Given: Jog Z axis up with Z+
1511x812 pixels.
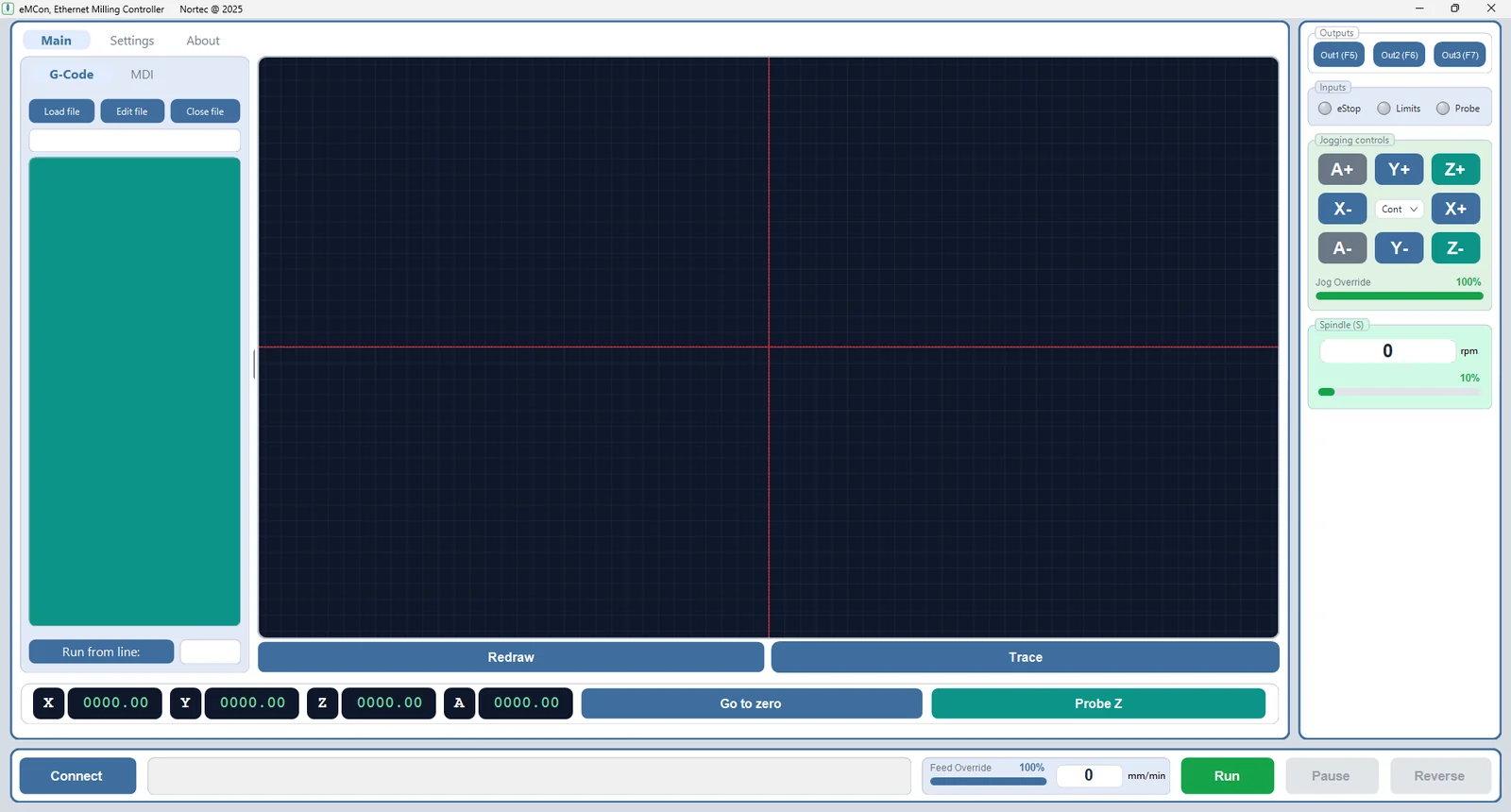Looking at the screenshot, I should [x=1455, y=170].
